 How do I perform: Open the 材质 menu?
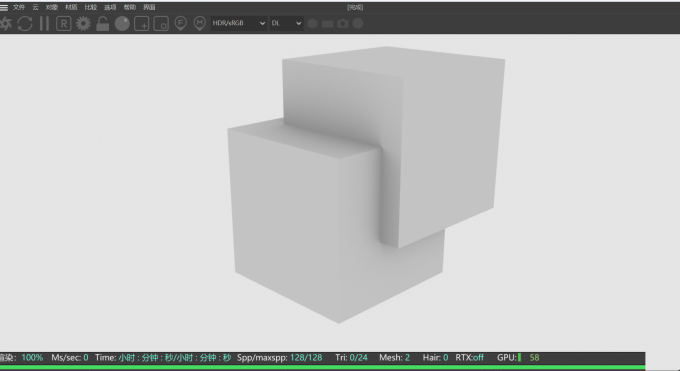click(x=71, y=7)
